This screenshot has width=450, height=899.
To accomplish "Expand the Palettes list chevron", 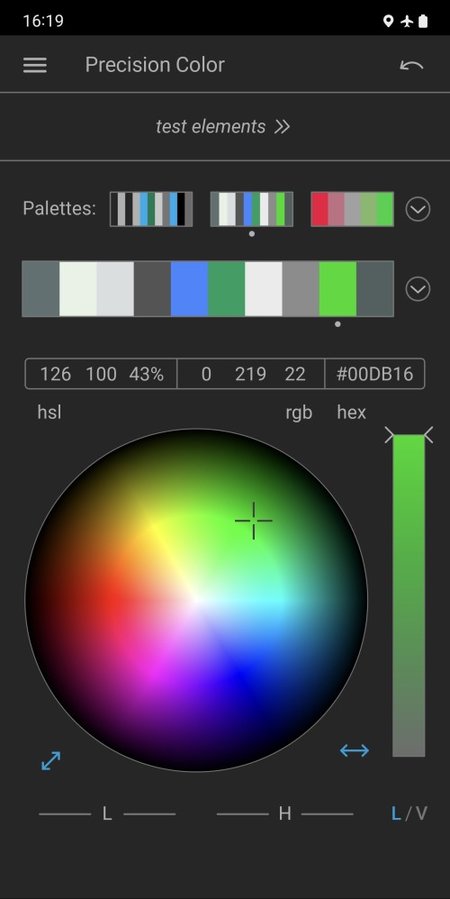I will click(x=418, y=209).
